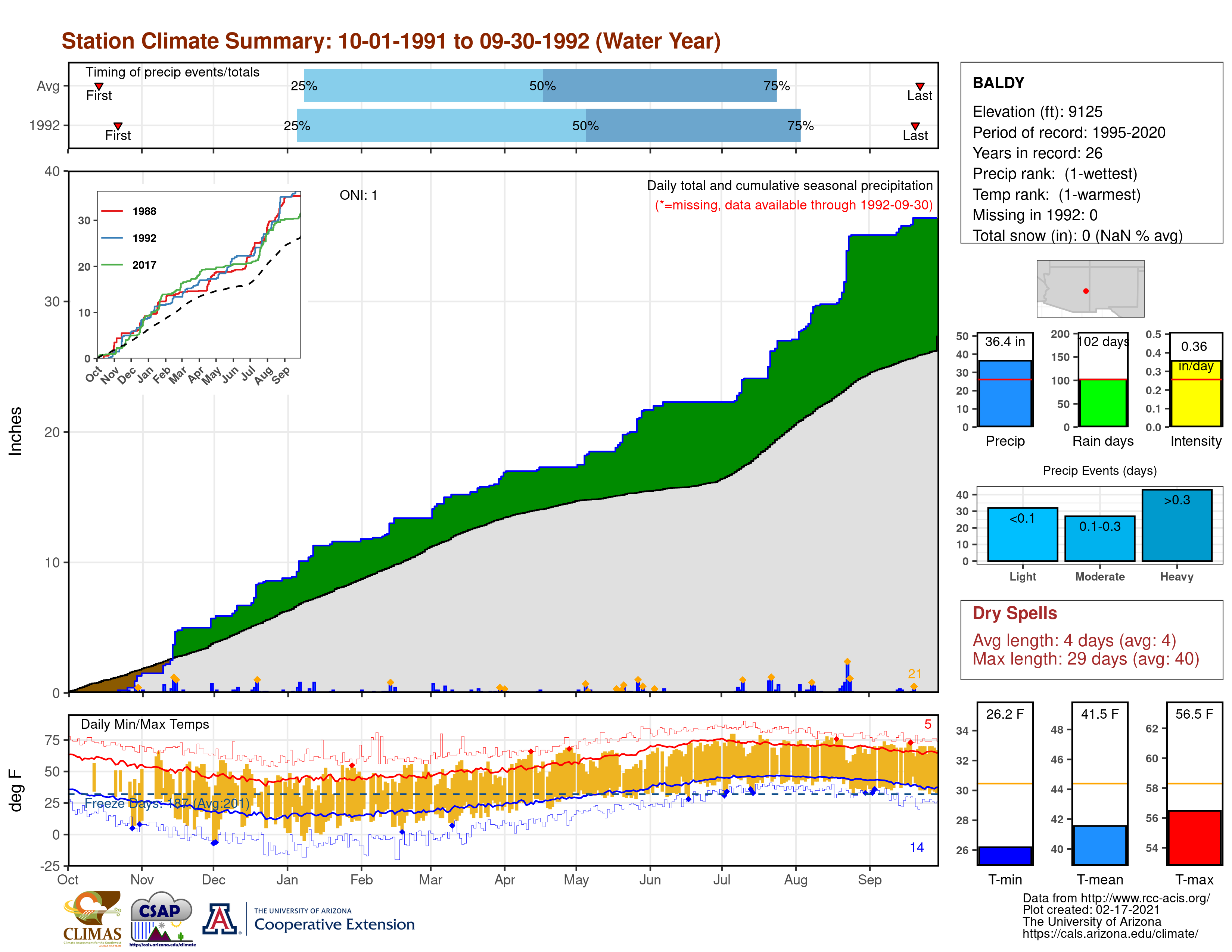The height and width of the screenshot is (952, 1232).
Task: Click the 75% label on Avg timing bar
Action: [x=776, y=86]
